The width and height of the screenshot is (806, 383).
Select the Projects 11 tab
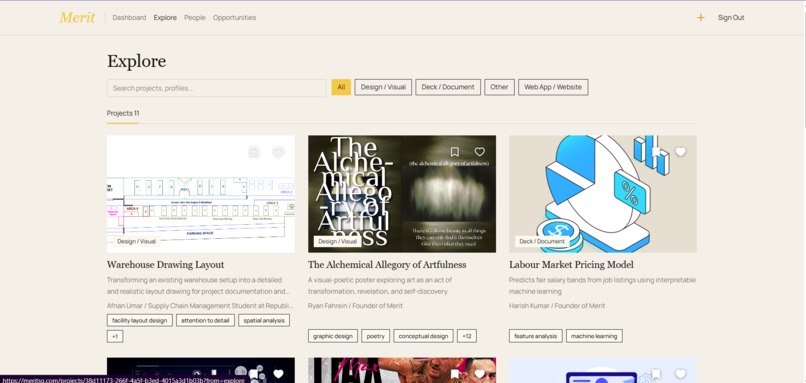point(123,113)
